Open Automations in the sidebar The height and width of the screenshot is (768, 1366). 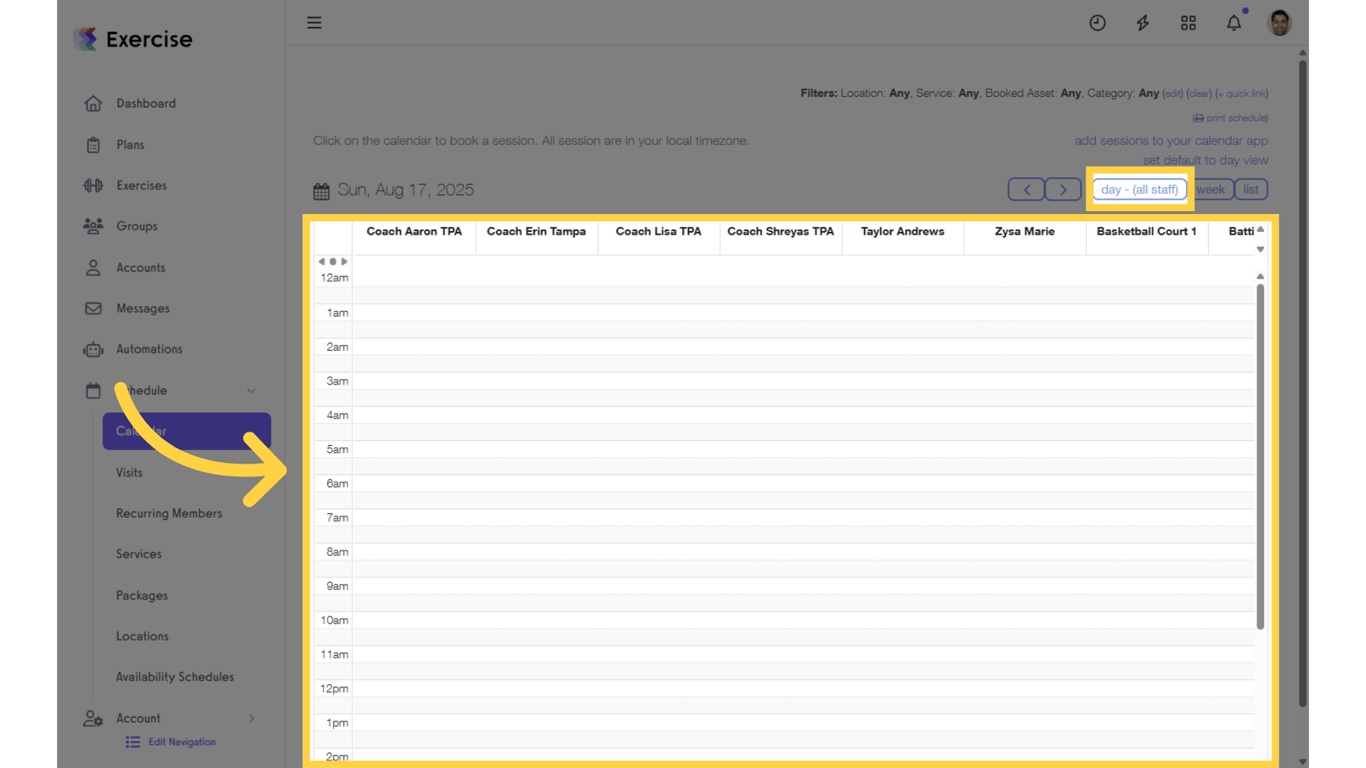149,349
